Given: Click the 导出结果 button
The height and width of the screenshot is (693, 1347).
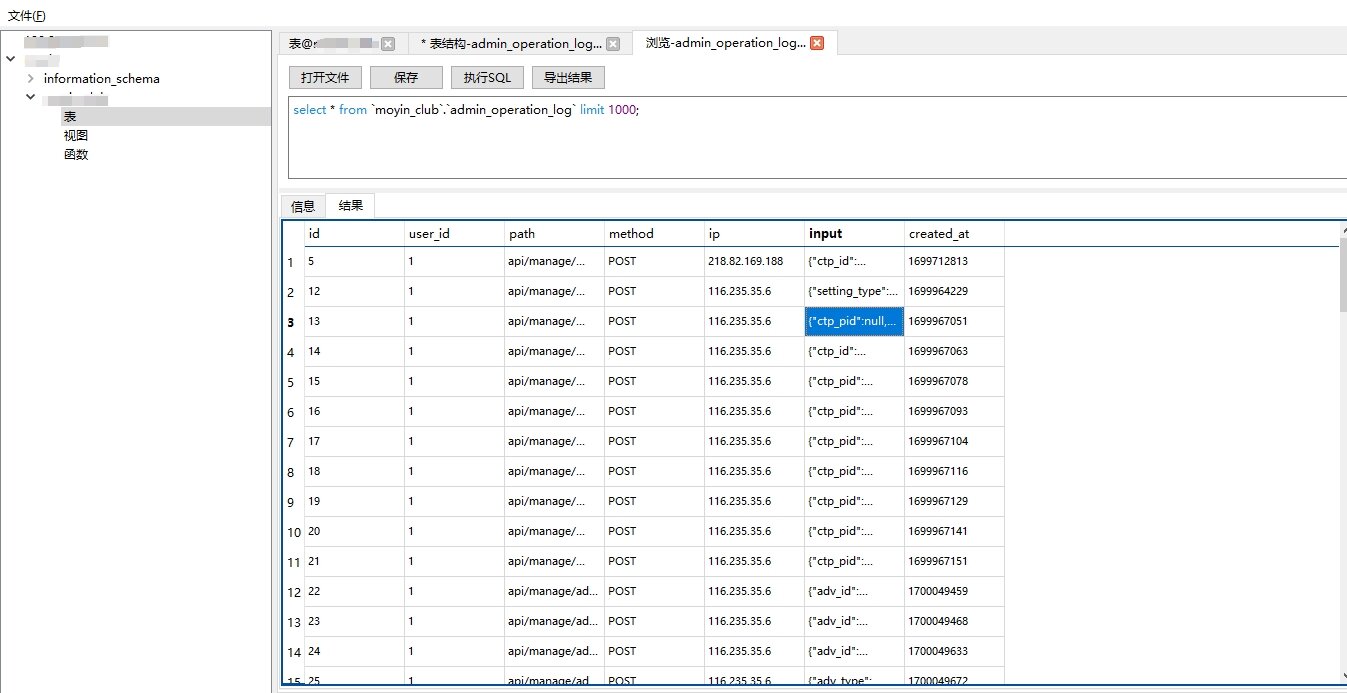Looking at the screenshot, I should coord(568,78).
